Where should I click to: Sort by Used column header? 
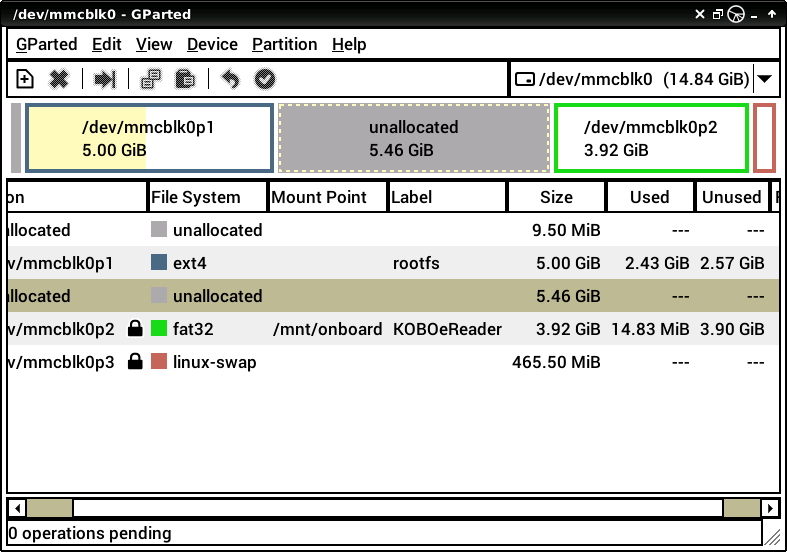click(650, 197)
